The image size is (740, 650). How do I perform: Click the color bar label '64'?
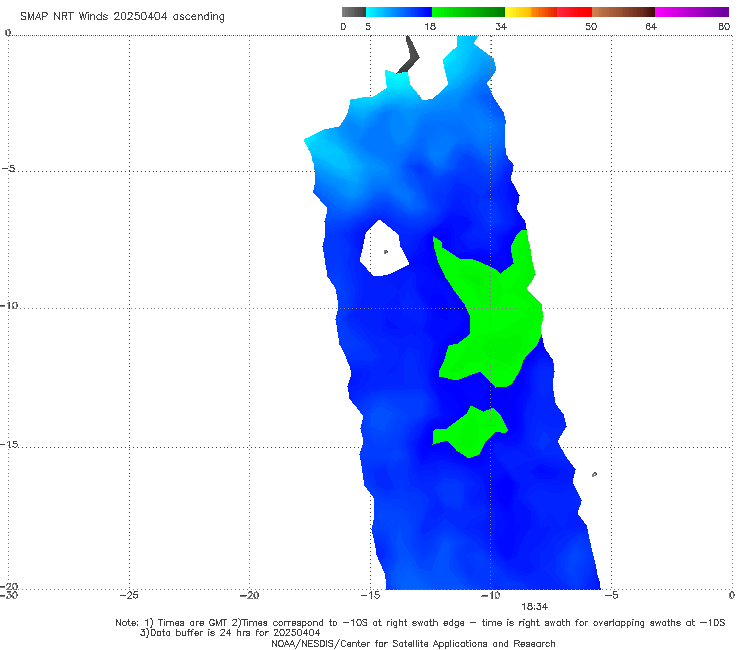(x=651, y=26)
